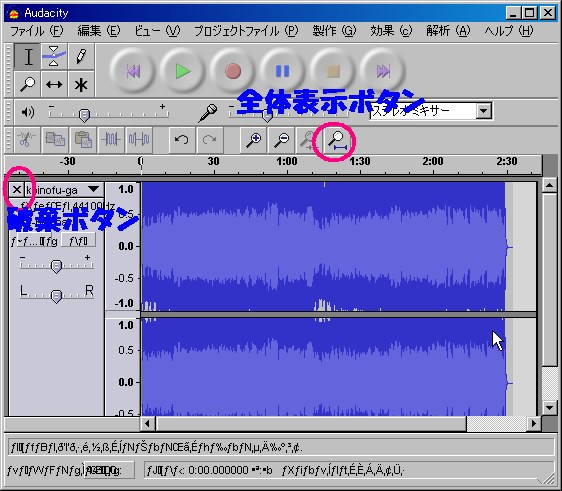Open the 効果 (C) menu

tap(391, 31)
